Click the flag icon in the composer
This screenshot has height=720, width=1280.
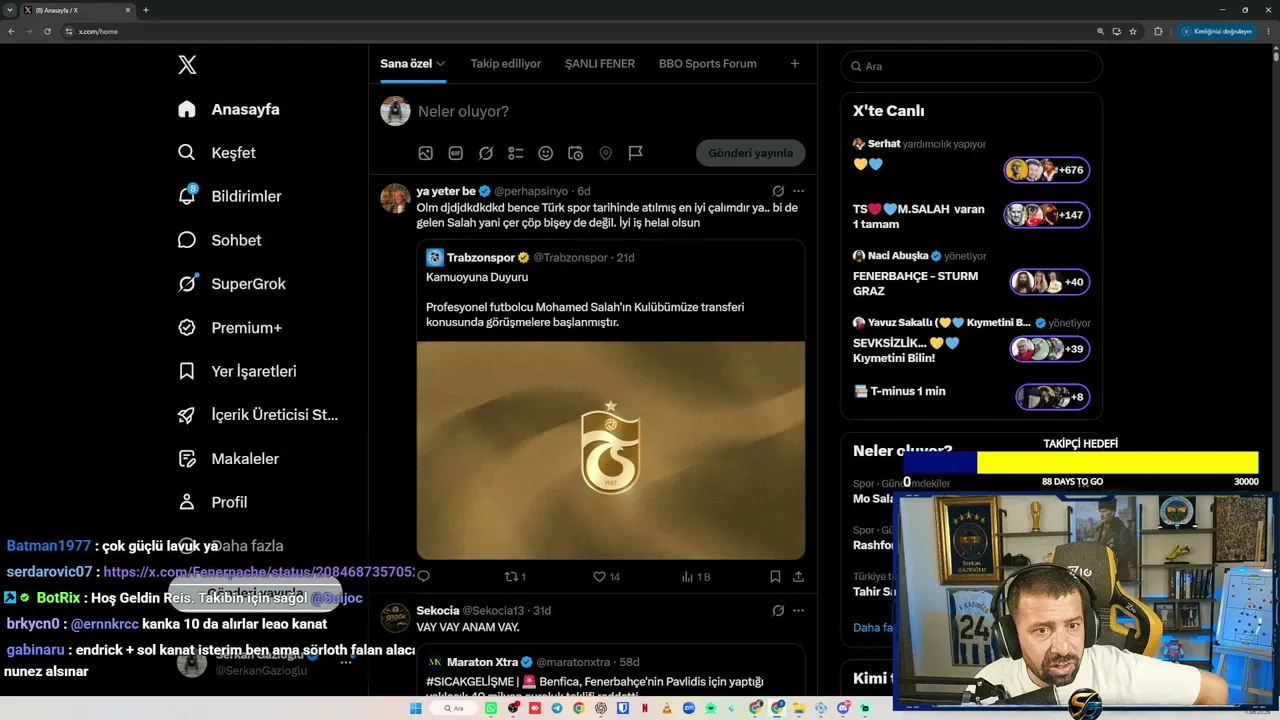tap(635, 153)
